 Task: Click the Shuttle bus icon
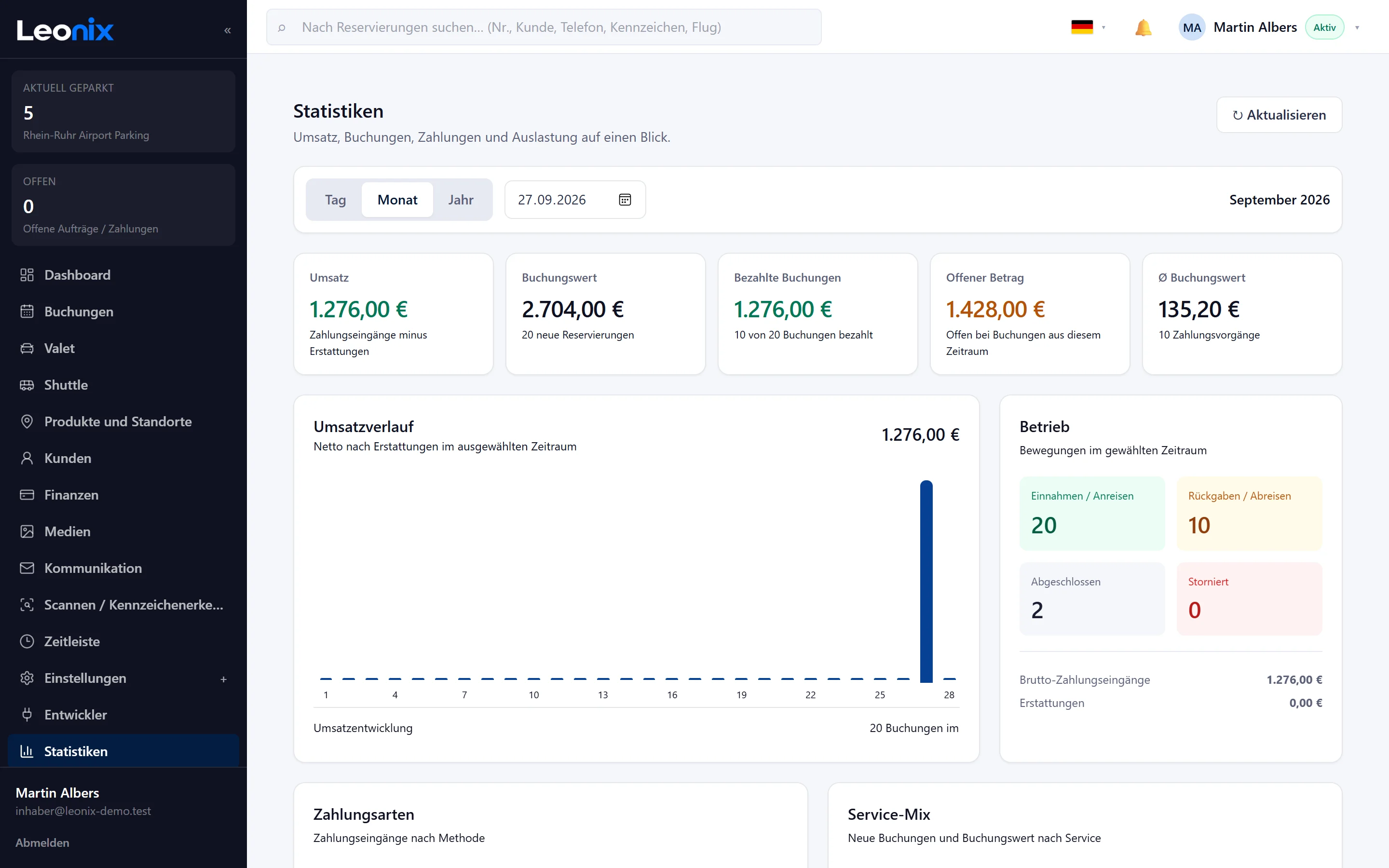point(27,385)
